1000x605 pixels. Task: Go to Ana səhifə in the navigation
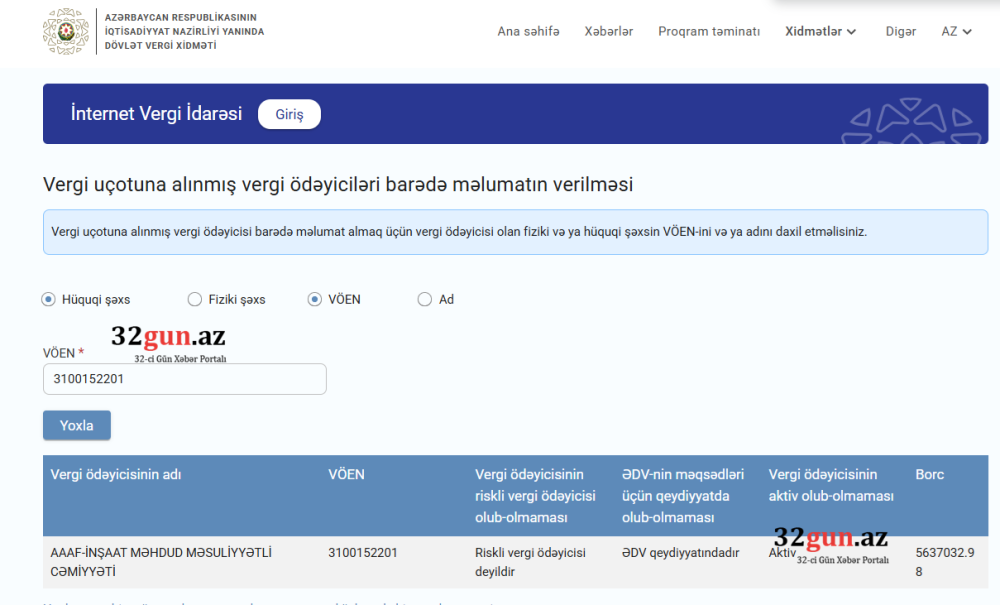pyautogui.click(x=528, y=31)
